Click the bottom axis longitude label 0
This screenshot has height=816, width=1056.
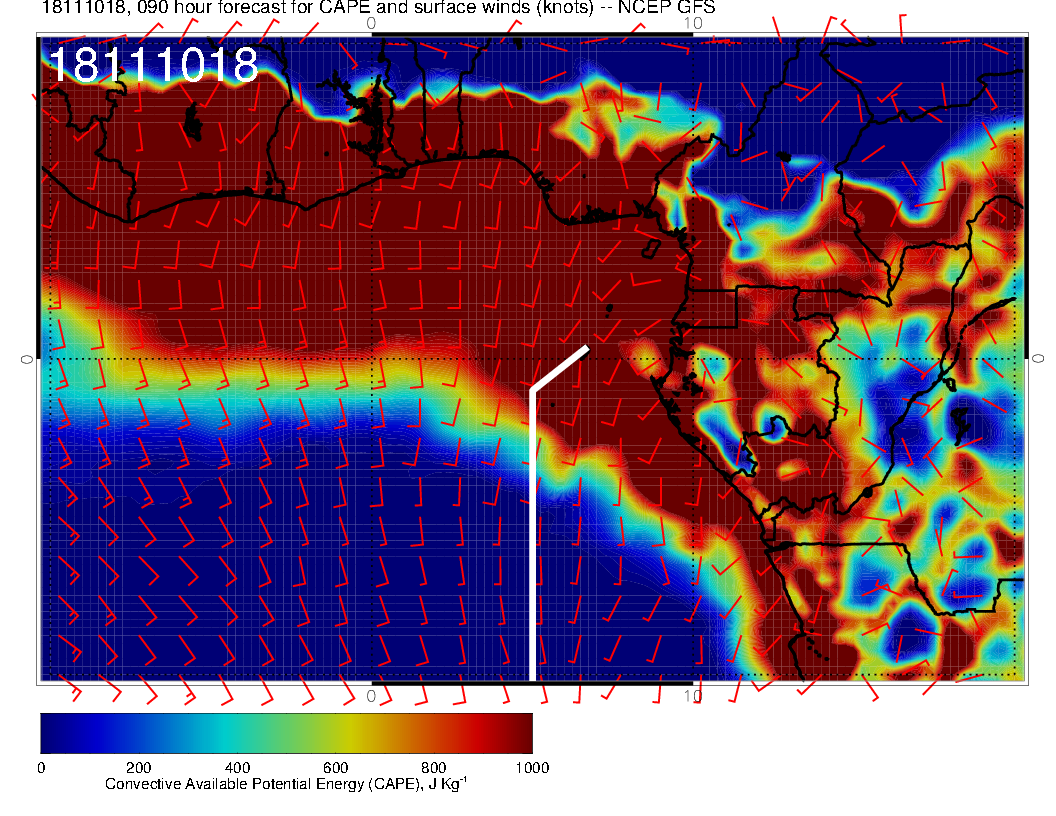point(371,695)
